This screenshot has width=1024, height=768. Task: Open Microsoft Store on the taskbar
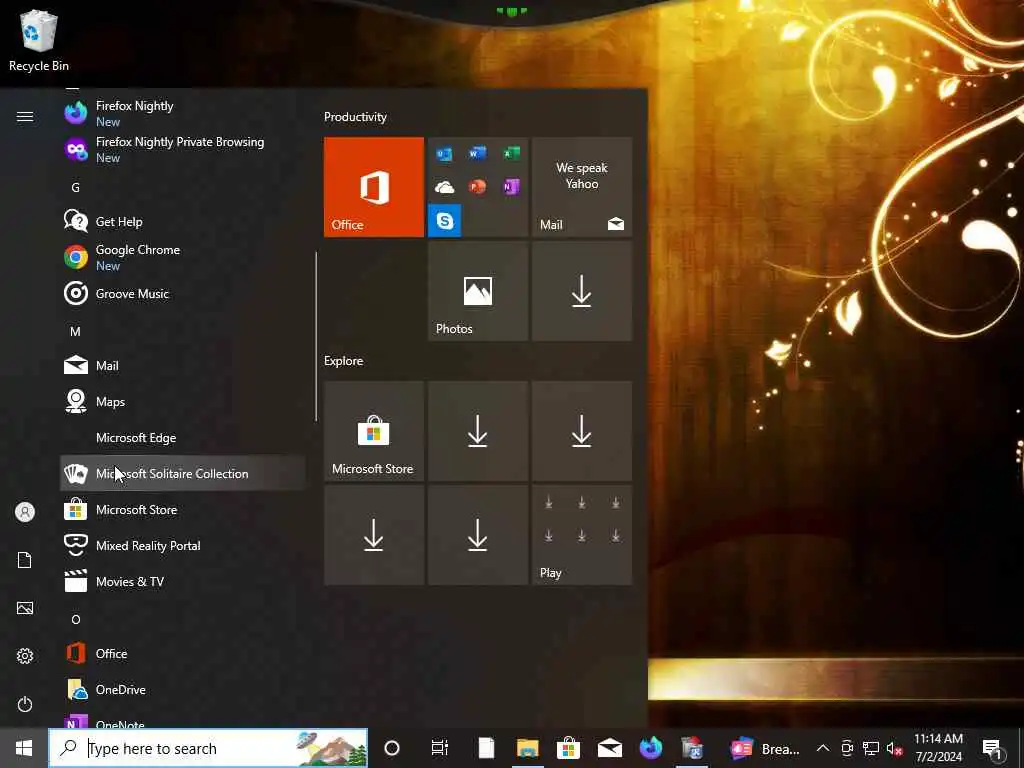(x=569, y=748)
